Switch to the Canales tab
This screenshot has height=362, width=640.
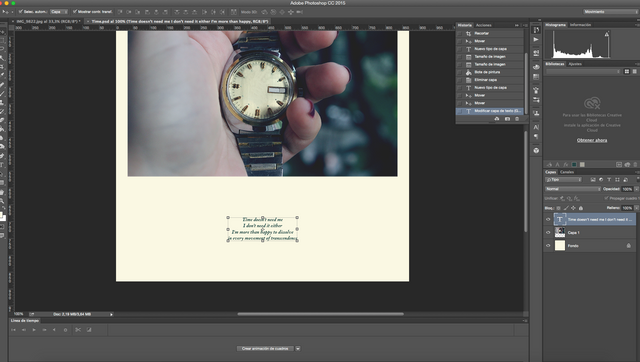click(567, 172)
